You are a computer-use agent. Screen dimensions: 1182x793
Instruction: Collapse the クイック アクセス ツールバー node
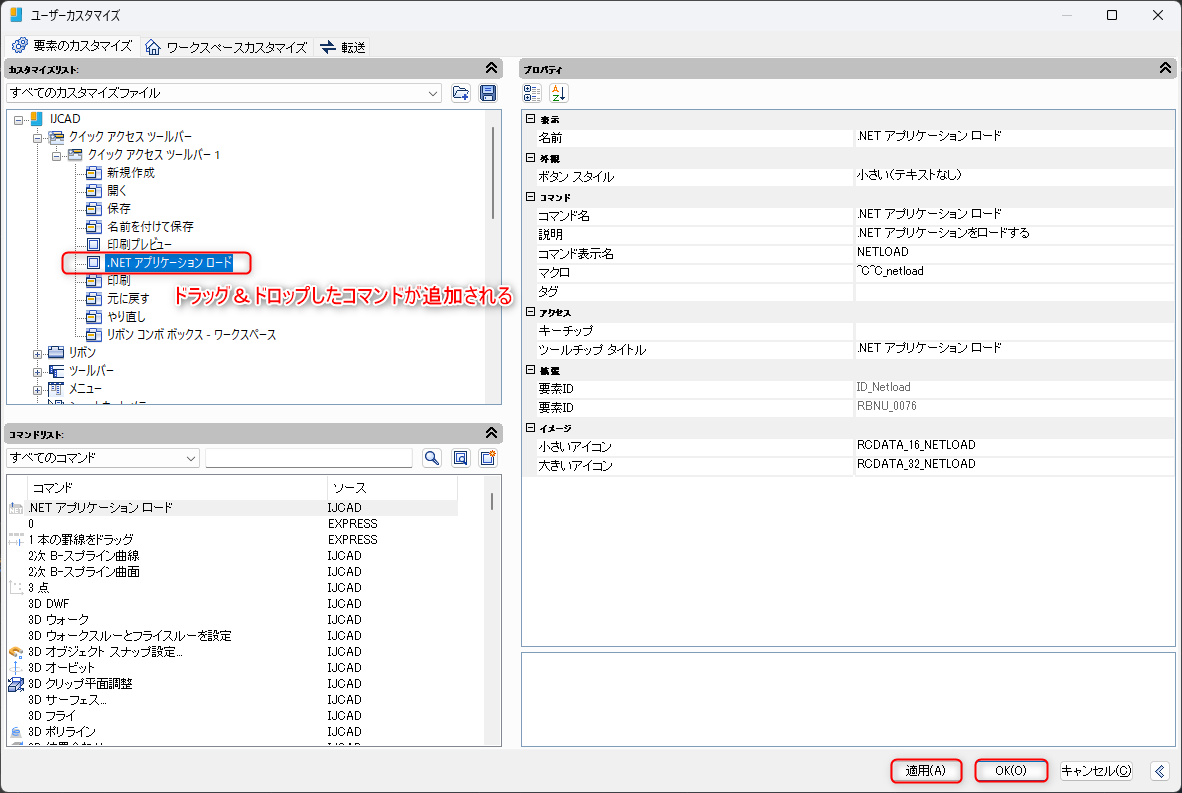38,138
